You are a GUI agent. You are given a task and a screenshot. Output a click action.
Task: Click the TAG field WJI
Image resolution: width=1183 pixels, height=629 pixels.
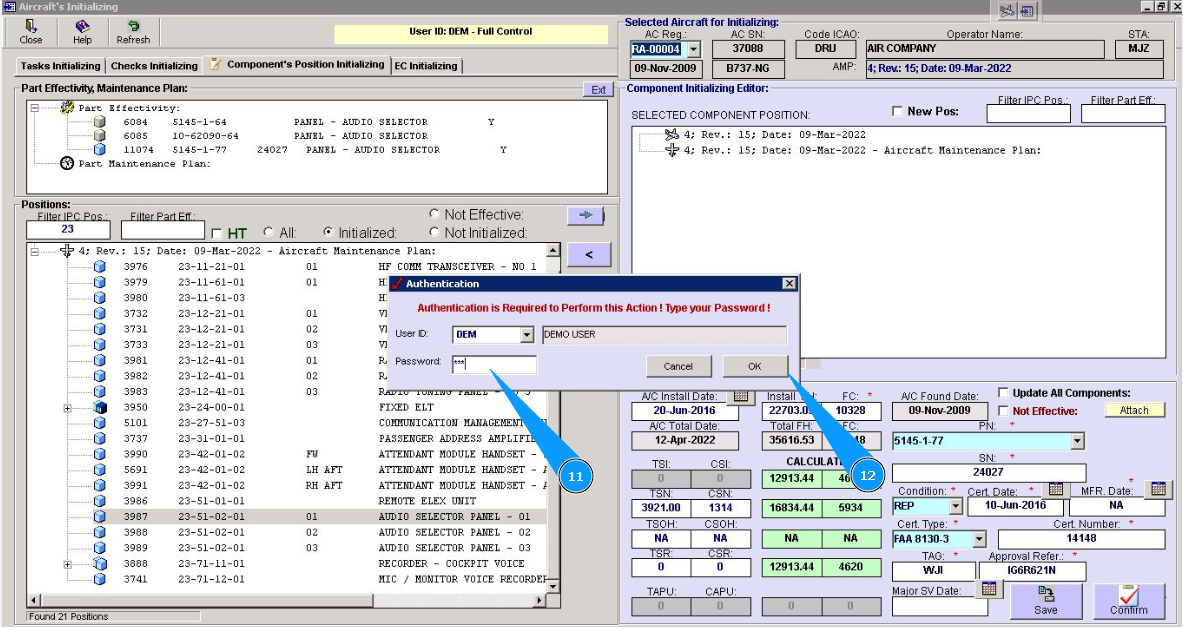(x=933, y=571)
